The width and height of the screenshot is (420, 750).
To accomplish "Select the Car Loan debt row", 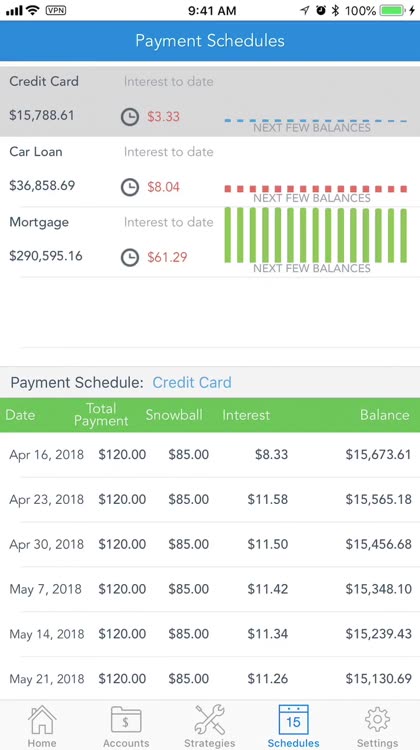I will [x=210, y=172].
